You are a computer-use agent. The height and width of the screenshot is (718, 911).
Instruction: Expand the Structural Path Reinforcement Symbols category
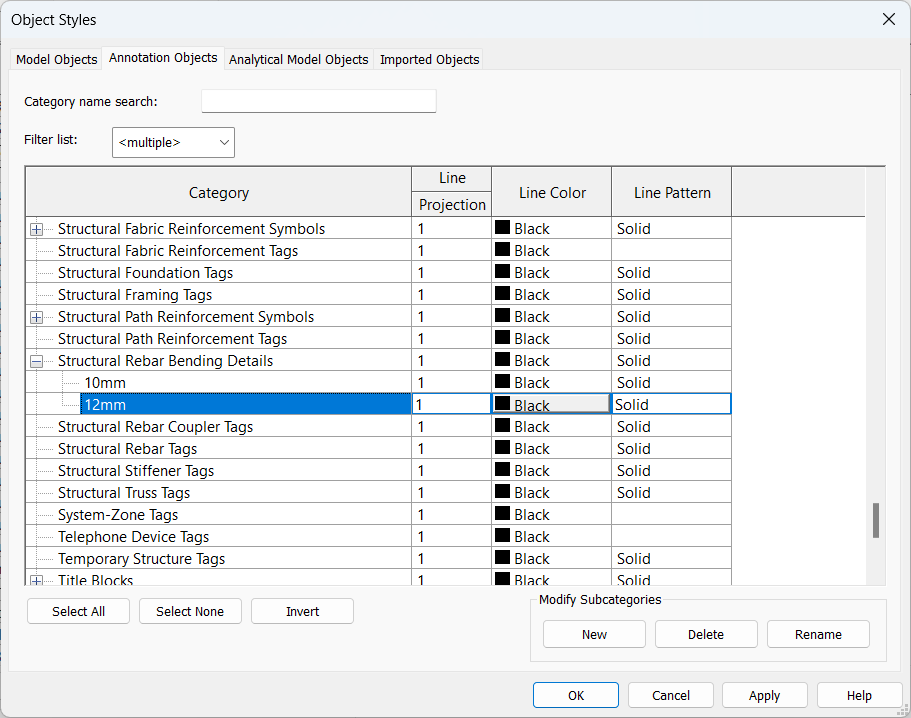point(36,316)
